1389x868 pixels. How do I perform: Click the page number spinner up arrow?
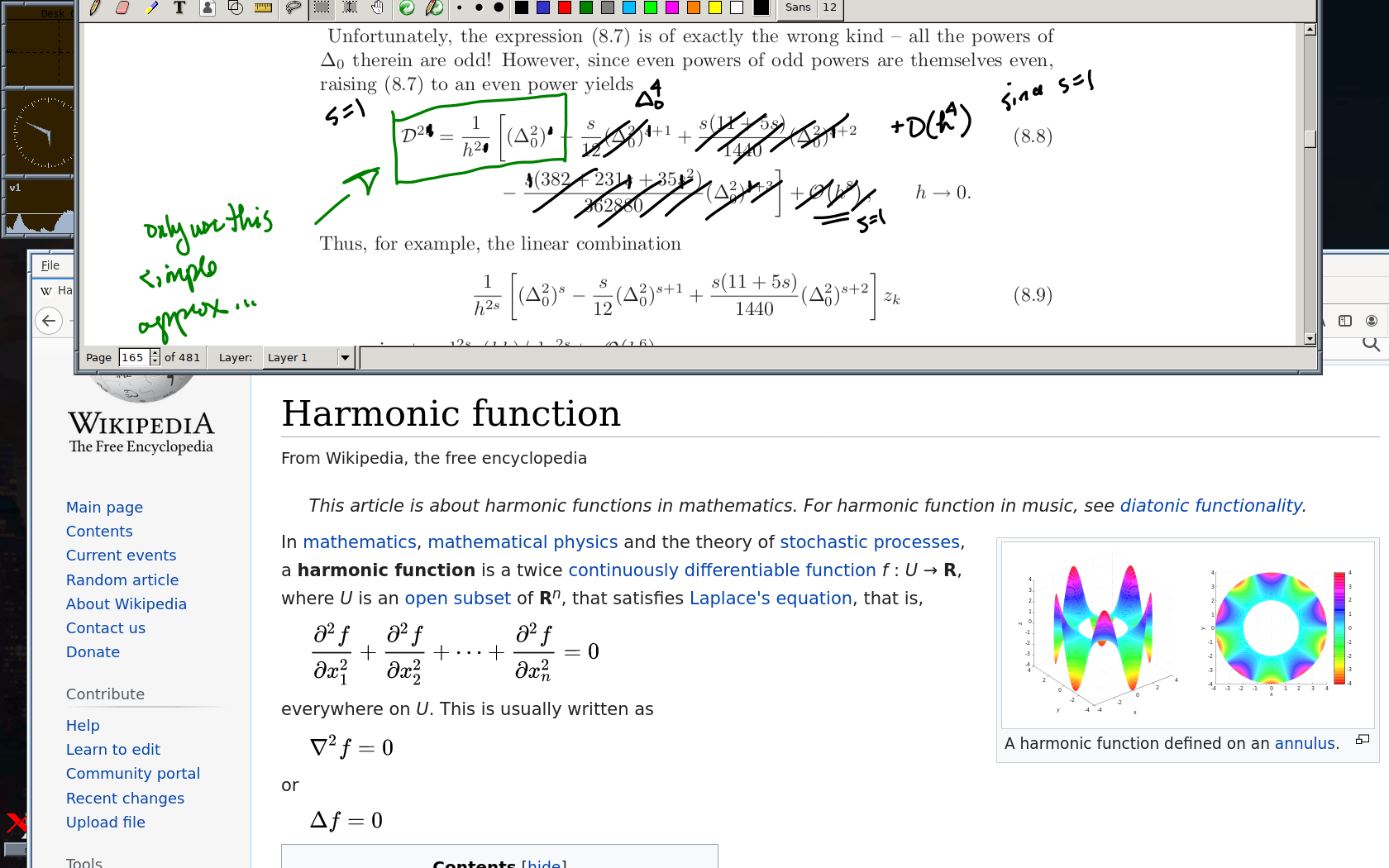tap(155, 353)
